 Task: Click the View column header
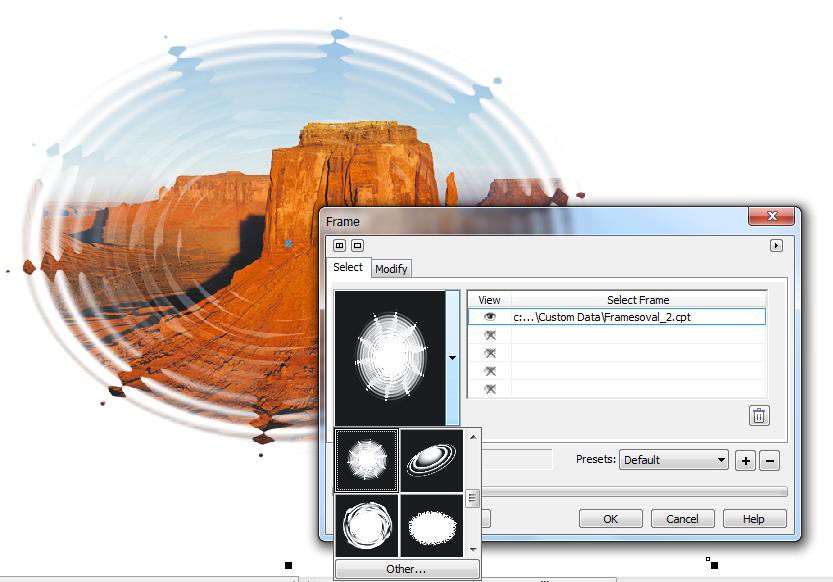(489, 300)
